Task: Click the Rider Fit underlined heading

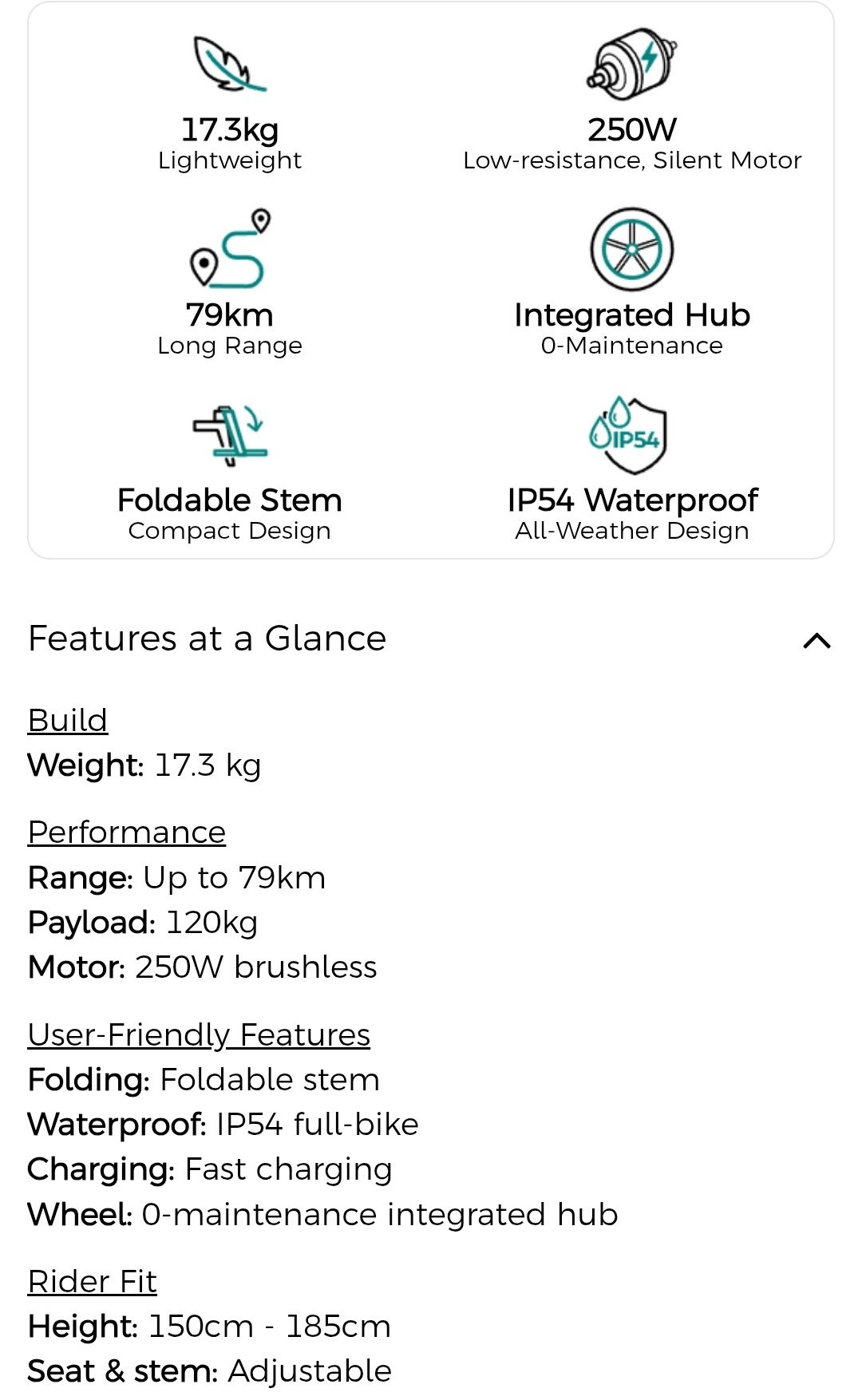Action: (x=93, y=1282)
